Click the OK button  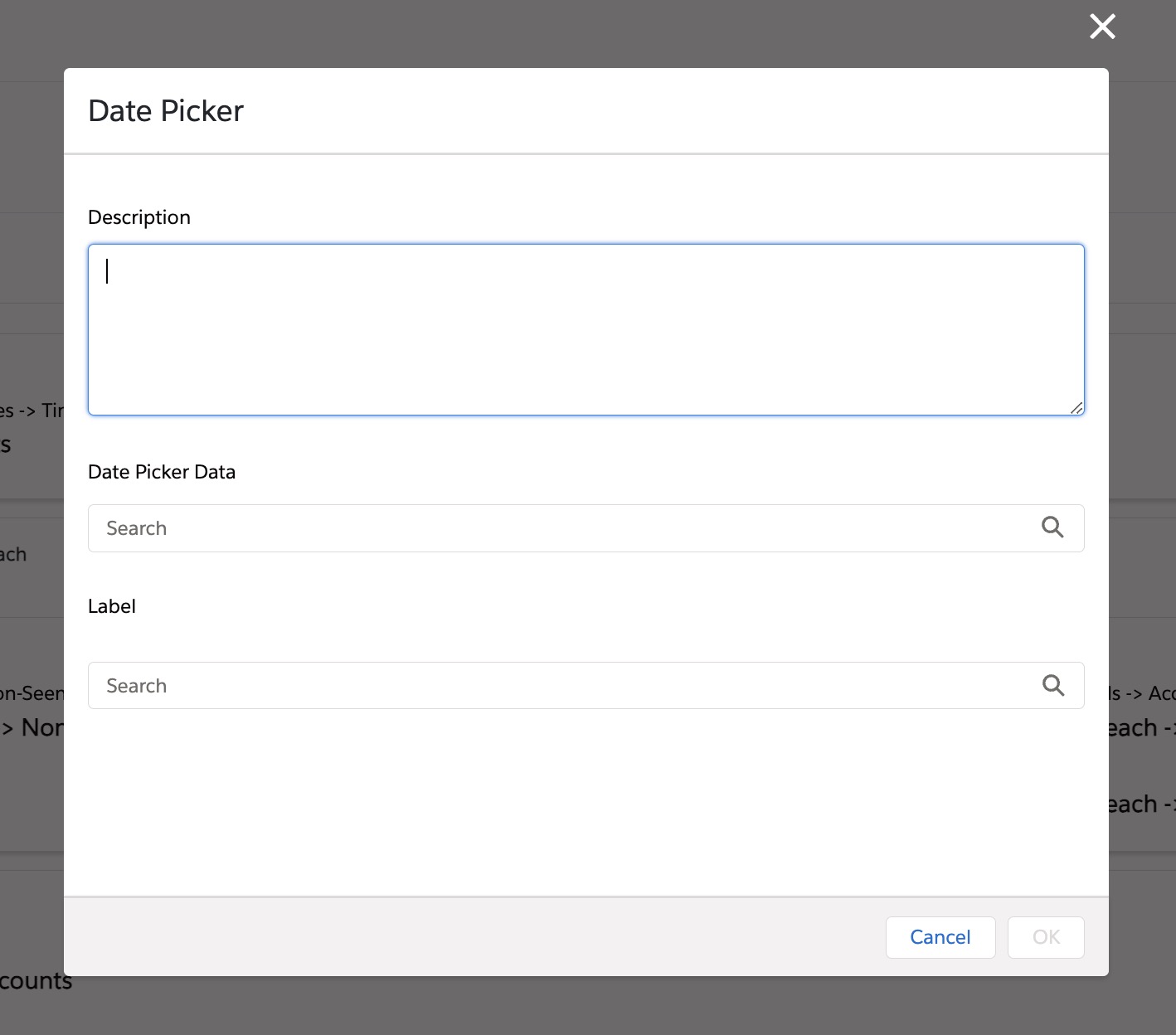[1045, 937]
